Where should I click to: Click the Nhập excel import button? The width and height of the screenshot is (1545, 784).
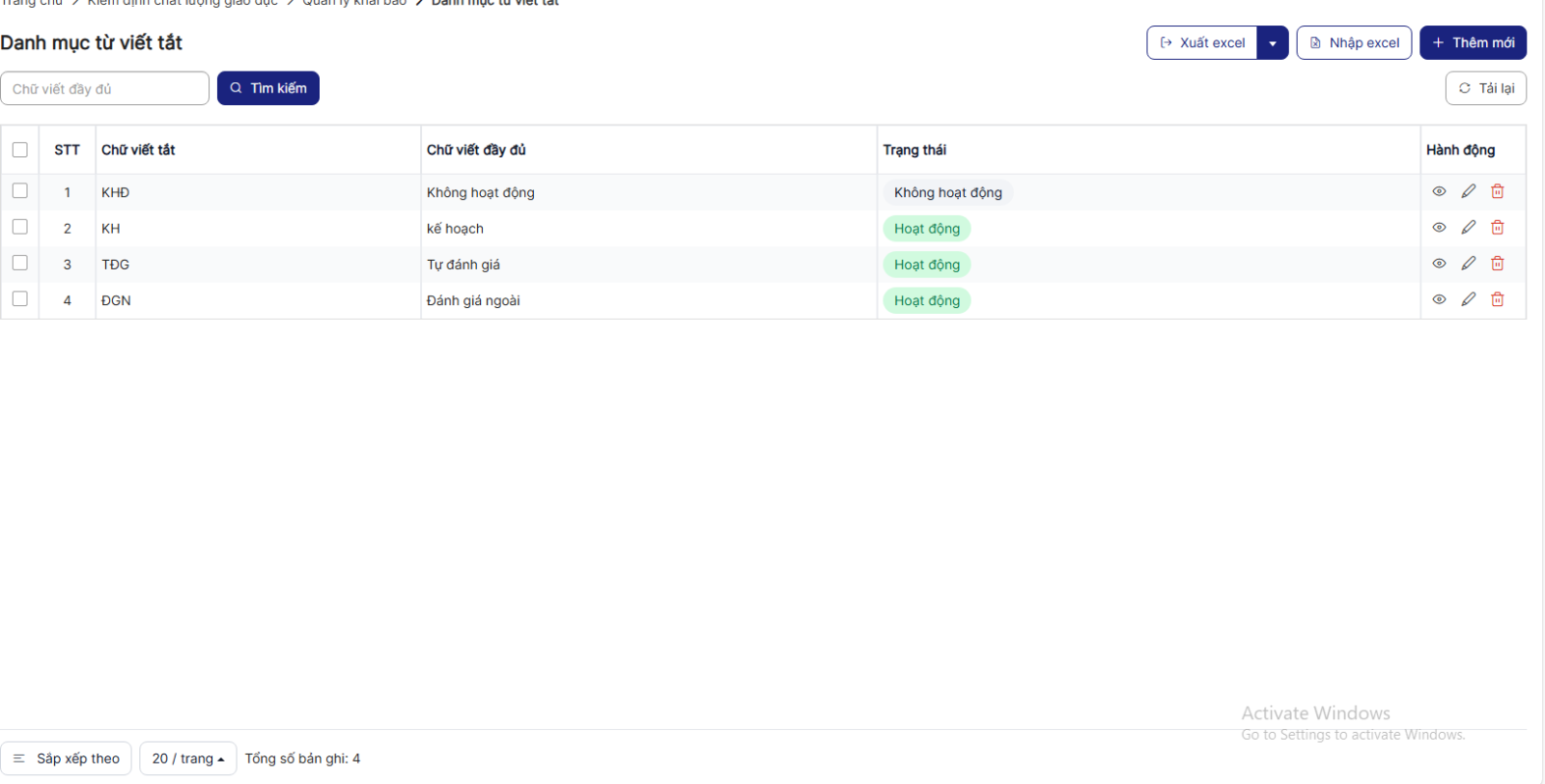tap(1354, 43)
